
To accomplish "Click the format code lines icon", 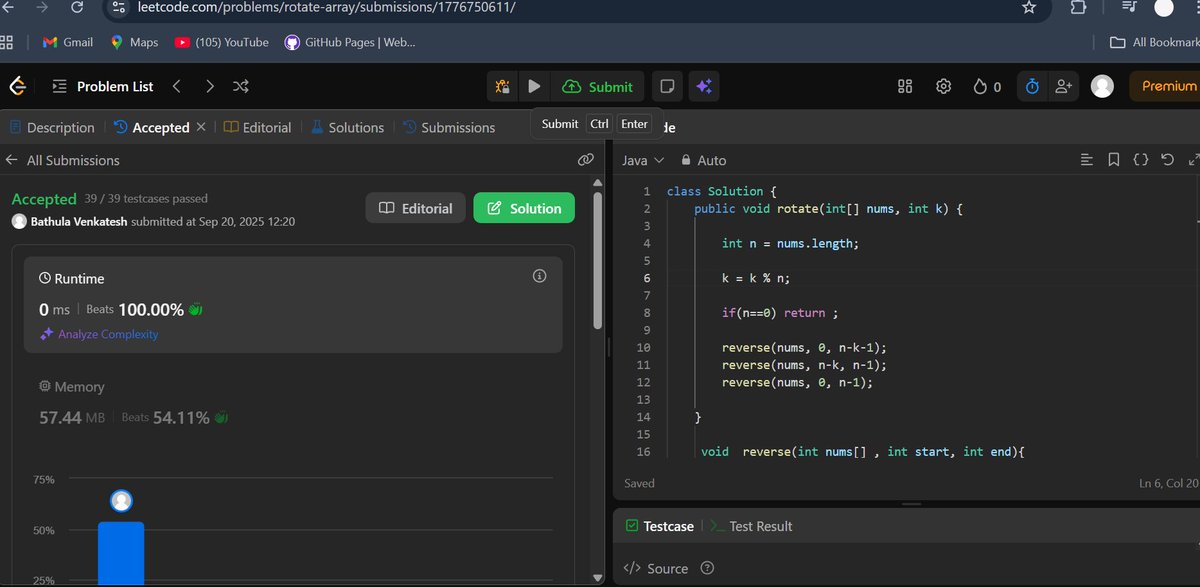I will (1087, 159).
